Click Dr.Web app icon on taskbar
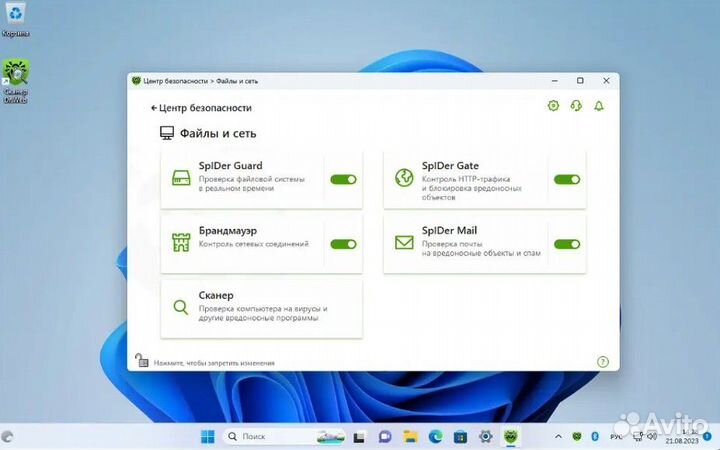This screenshot has height=450, width=720. coord(511,436)
